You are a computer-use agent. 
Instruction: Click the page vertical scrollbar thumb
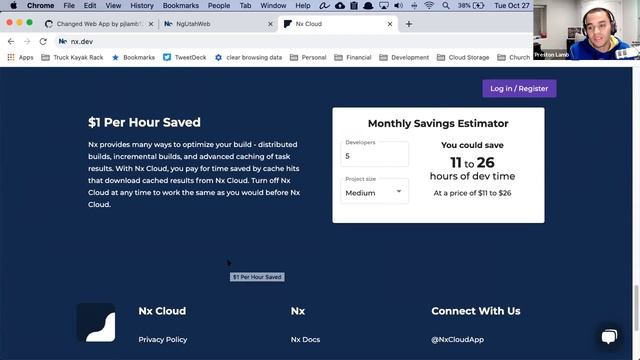pos(636,308)
